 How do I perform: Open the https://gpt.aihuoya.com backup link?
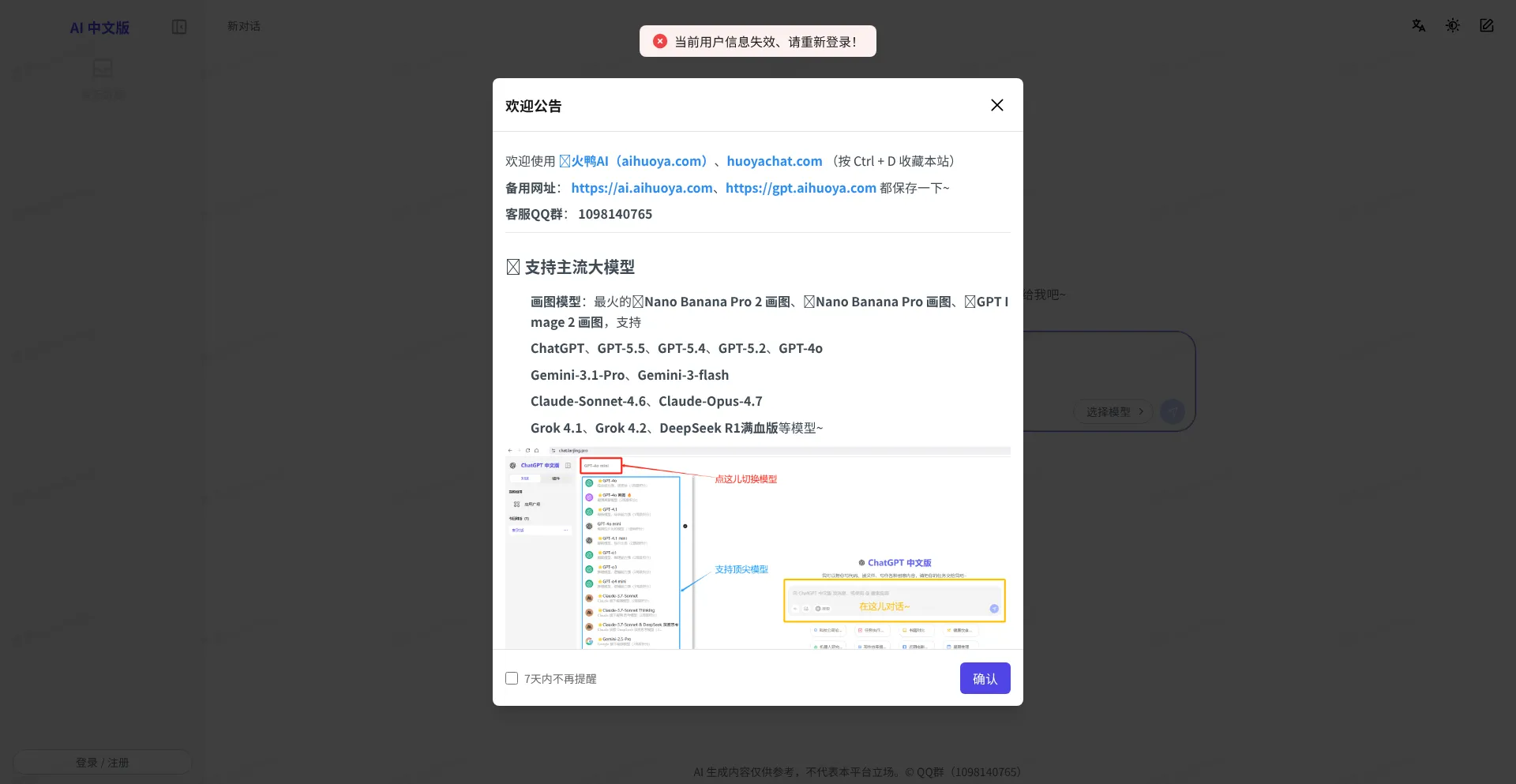pos(801,188)
